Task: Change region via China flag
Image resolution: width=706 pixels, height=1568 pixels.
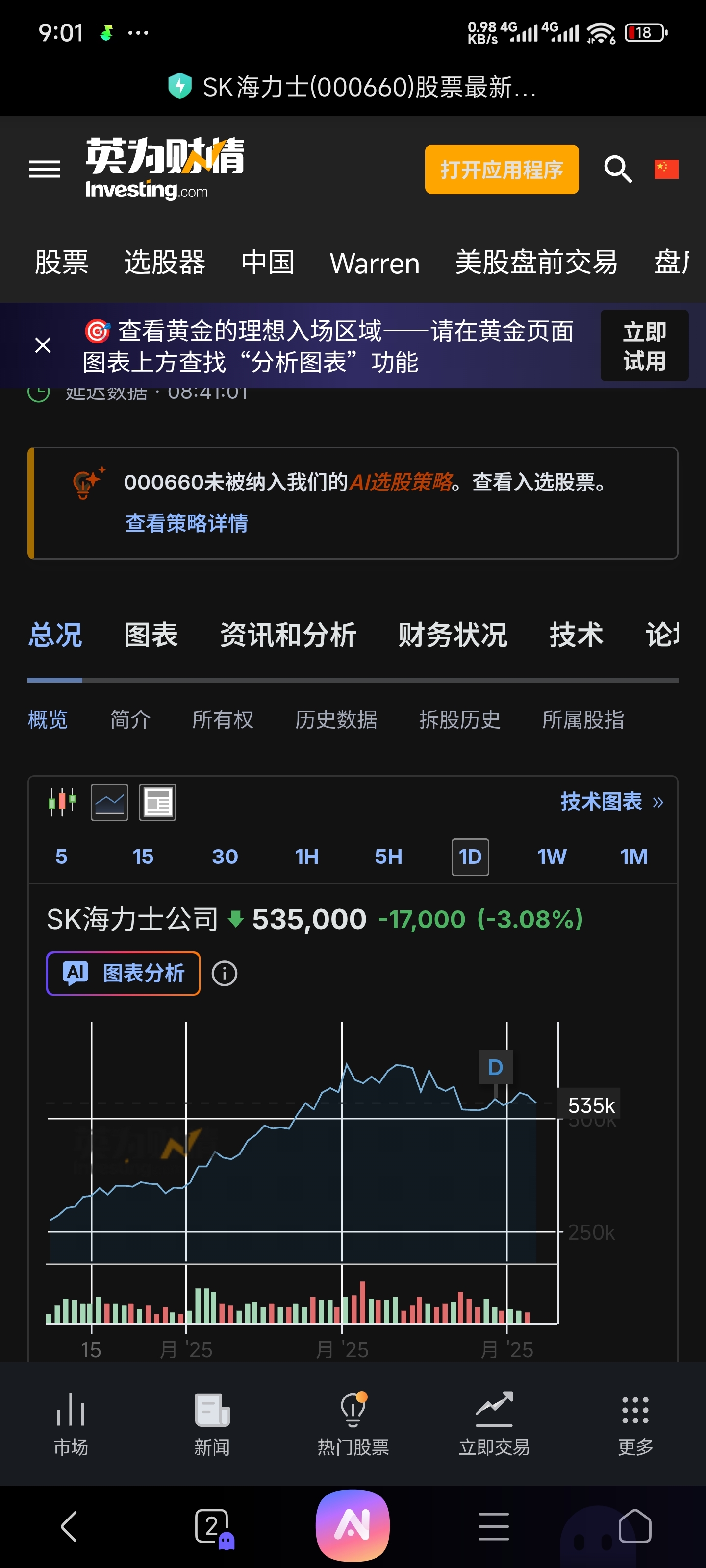Action: click(666, 169)
